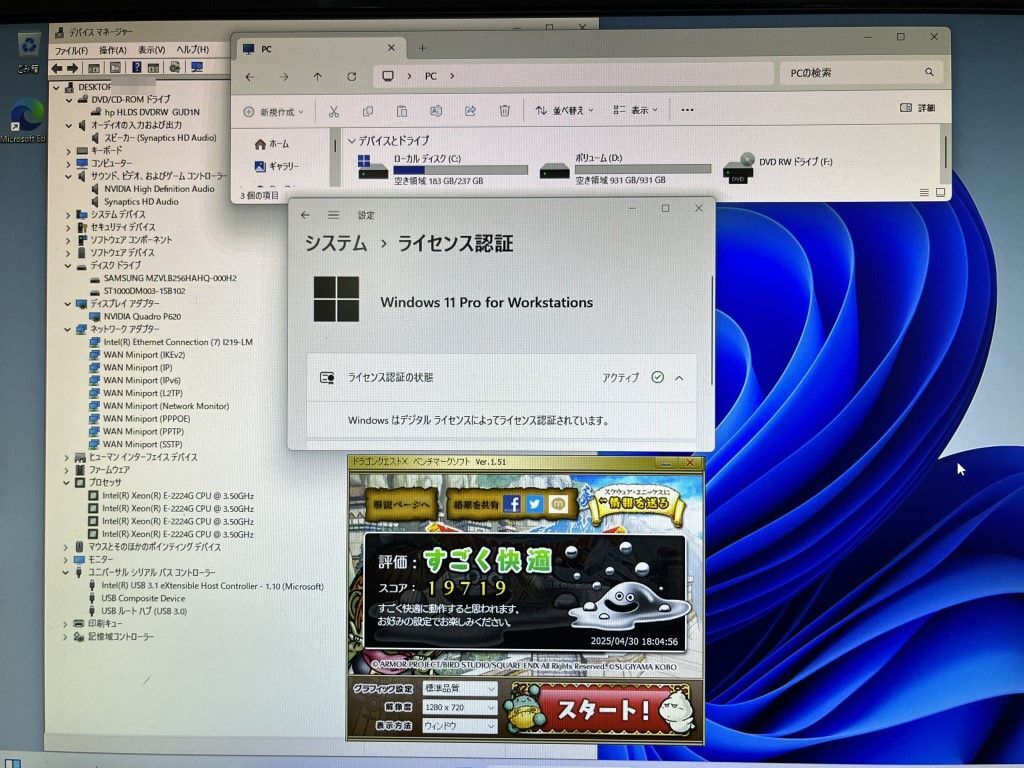Select WAN Miniport (Network Monitor) entry

(159, 406)
